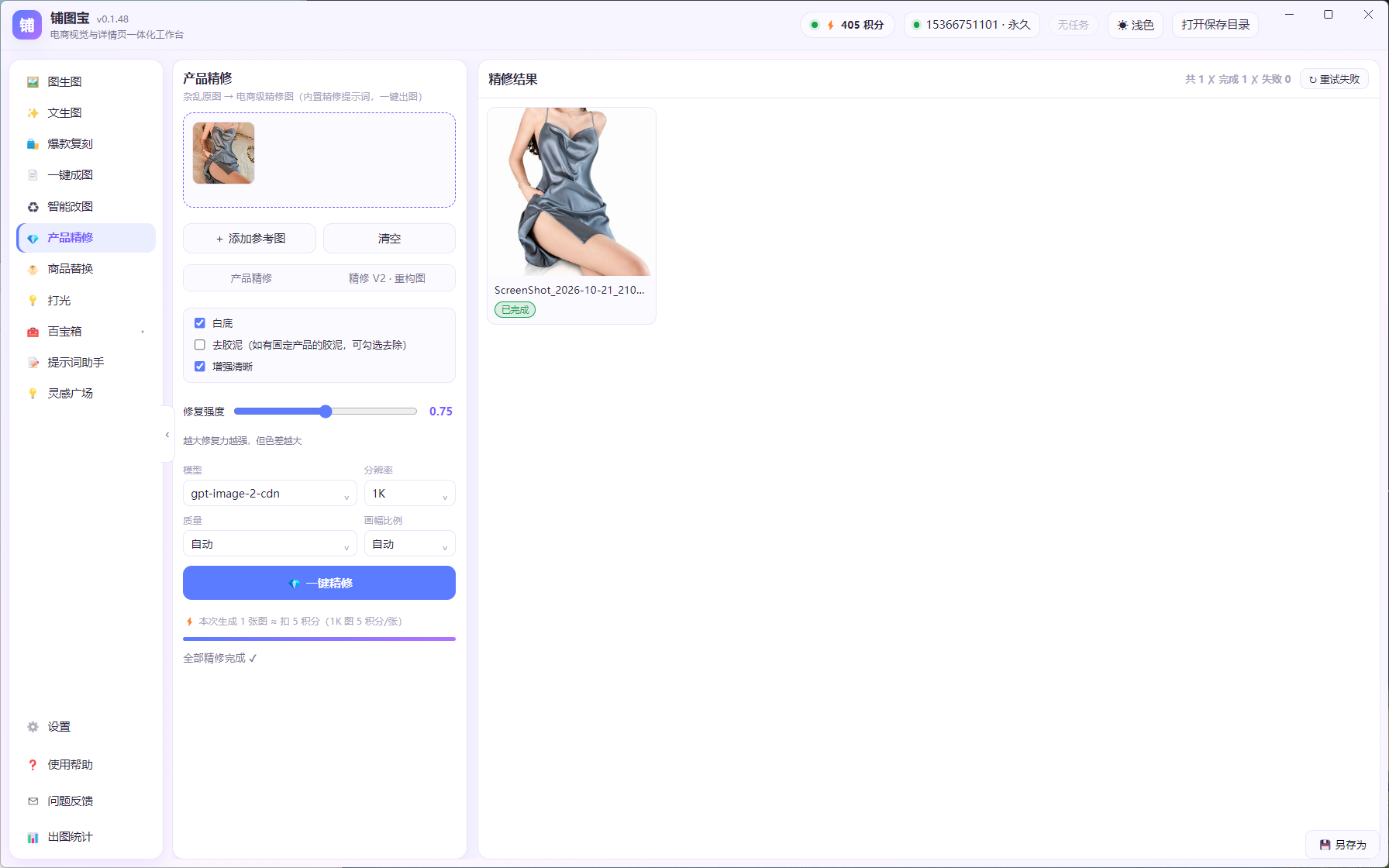Open the 画幅比例 dropdown
The height and width of the screenshot is (868, 1389).
tap(409, 544)
